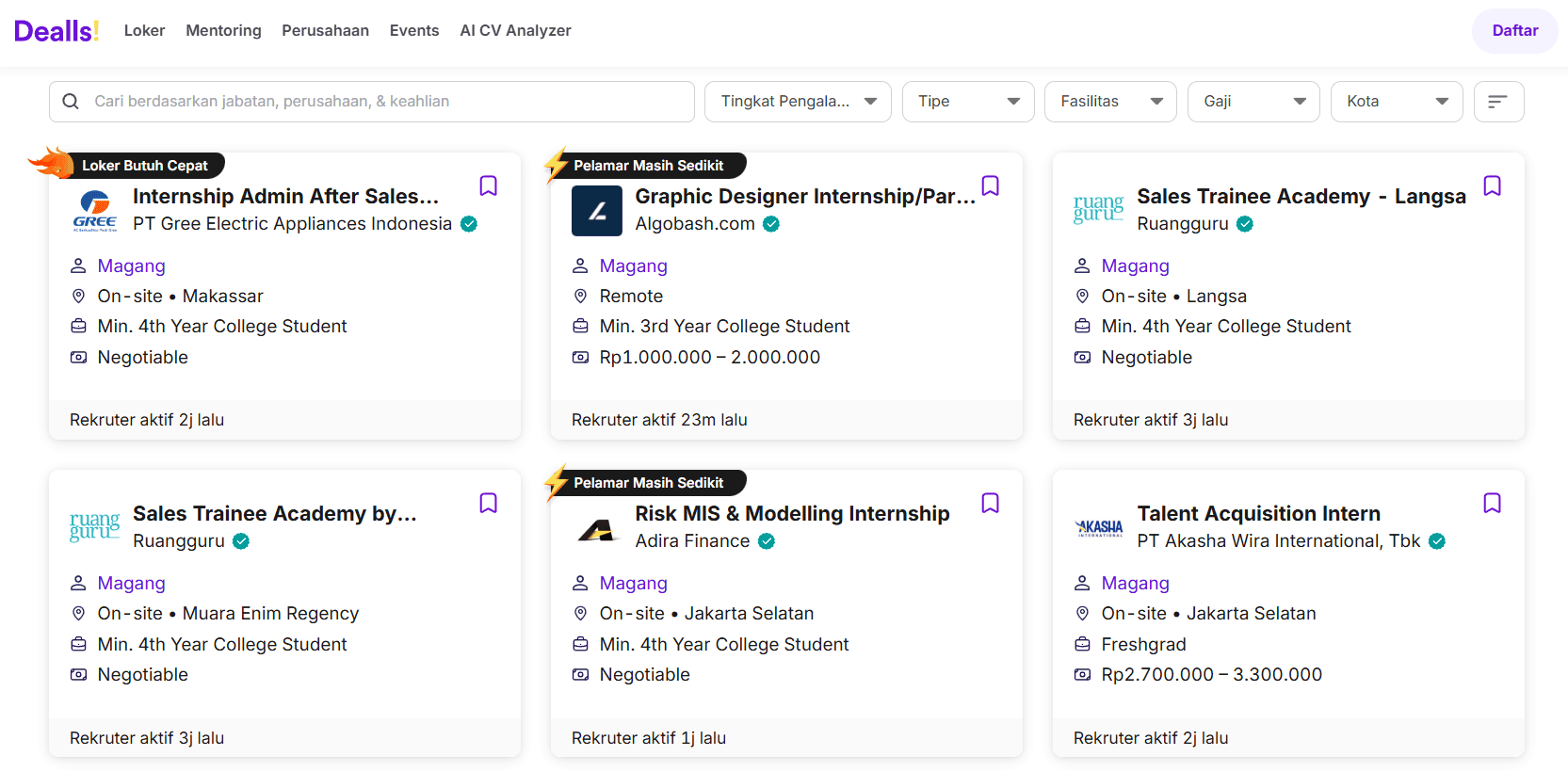Open the Tipe filter dropdown

click(968, 102)
